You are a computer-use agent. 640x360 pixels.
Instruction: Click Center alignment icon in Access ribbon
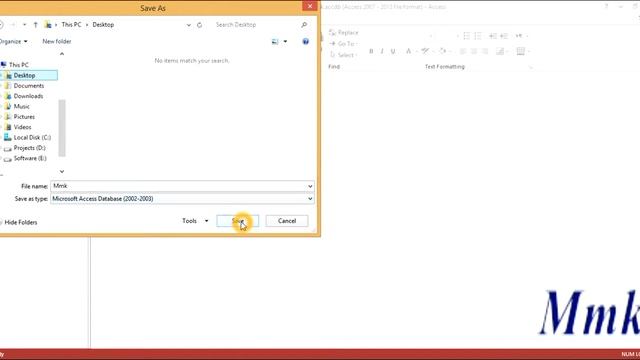474,51
